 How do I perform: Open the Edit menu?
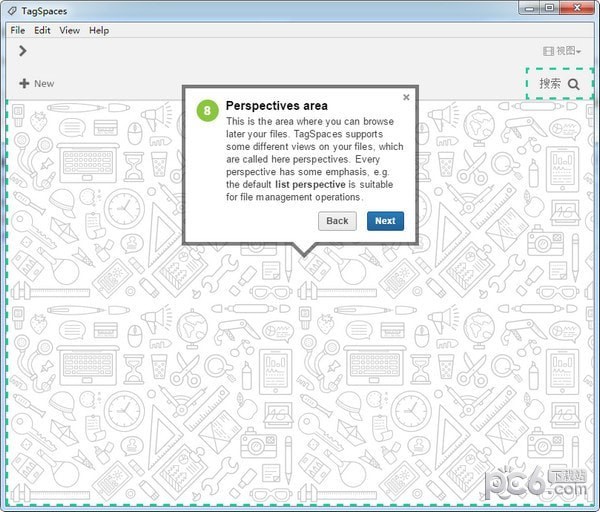point(42,30)
